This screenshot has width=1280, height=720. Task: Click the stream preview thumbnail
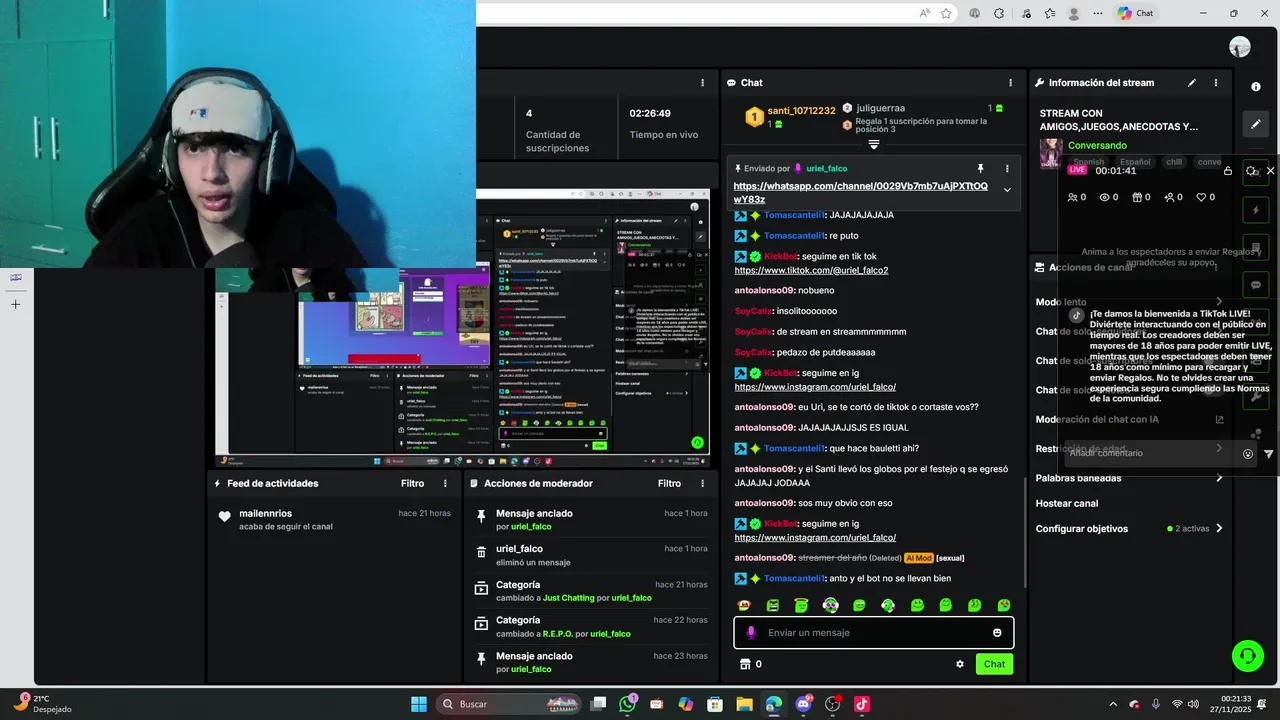[x=463, y=327]
